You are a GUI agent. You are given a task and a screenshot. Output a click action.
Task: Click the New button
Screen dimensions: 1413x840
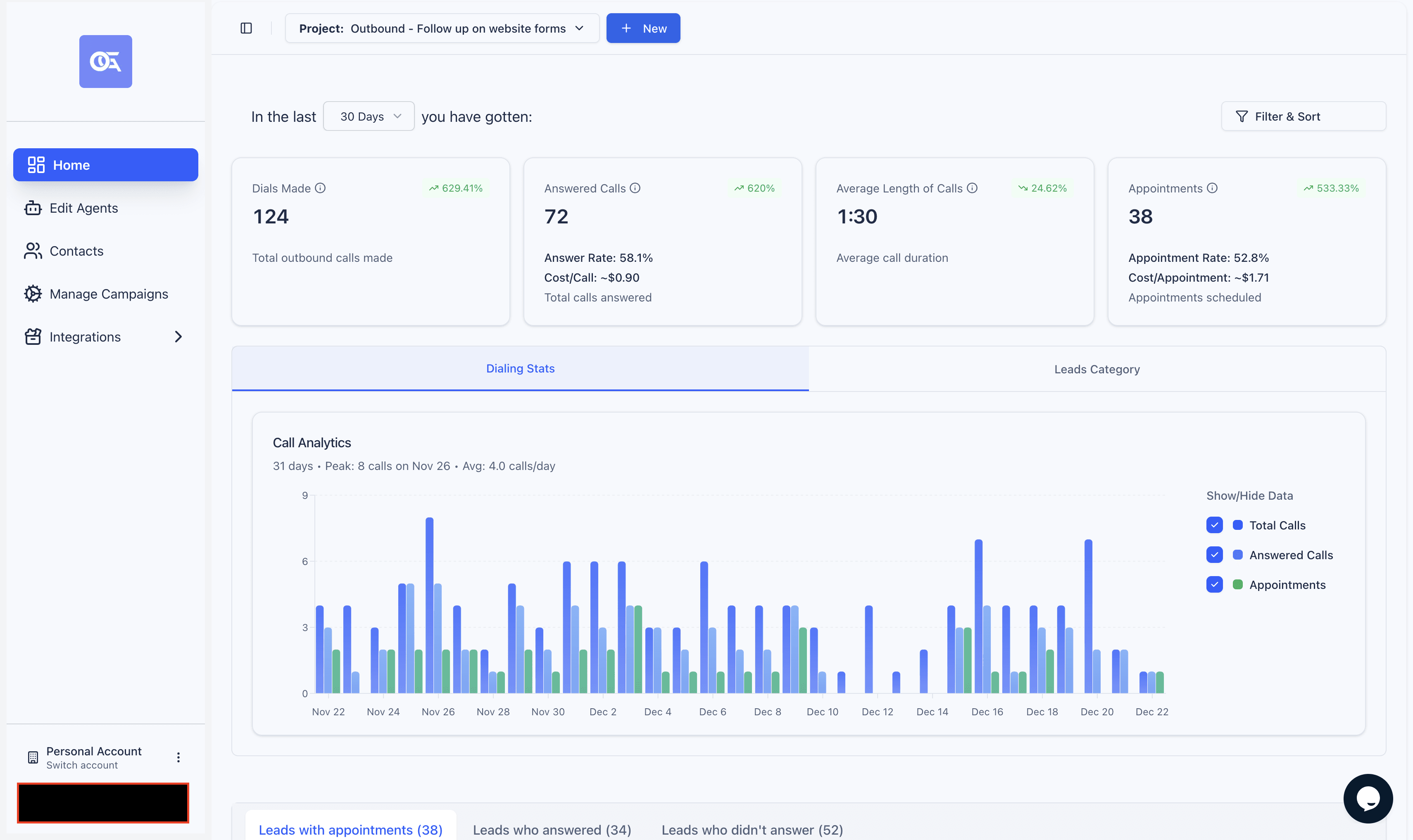[x=643, y=28]
